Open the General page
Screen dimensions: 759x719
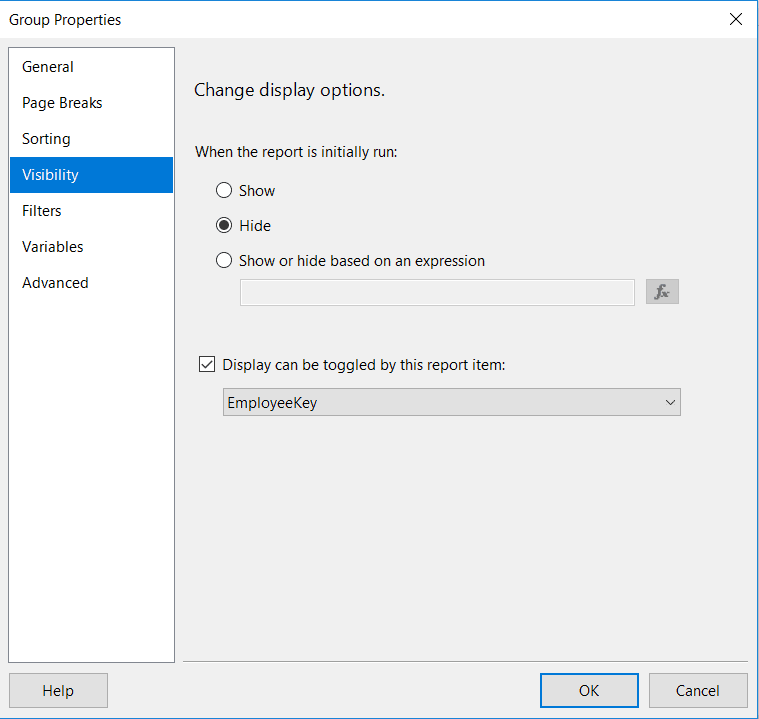point(48,67)
